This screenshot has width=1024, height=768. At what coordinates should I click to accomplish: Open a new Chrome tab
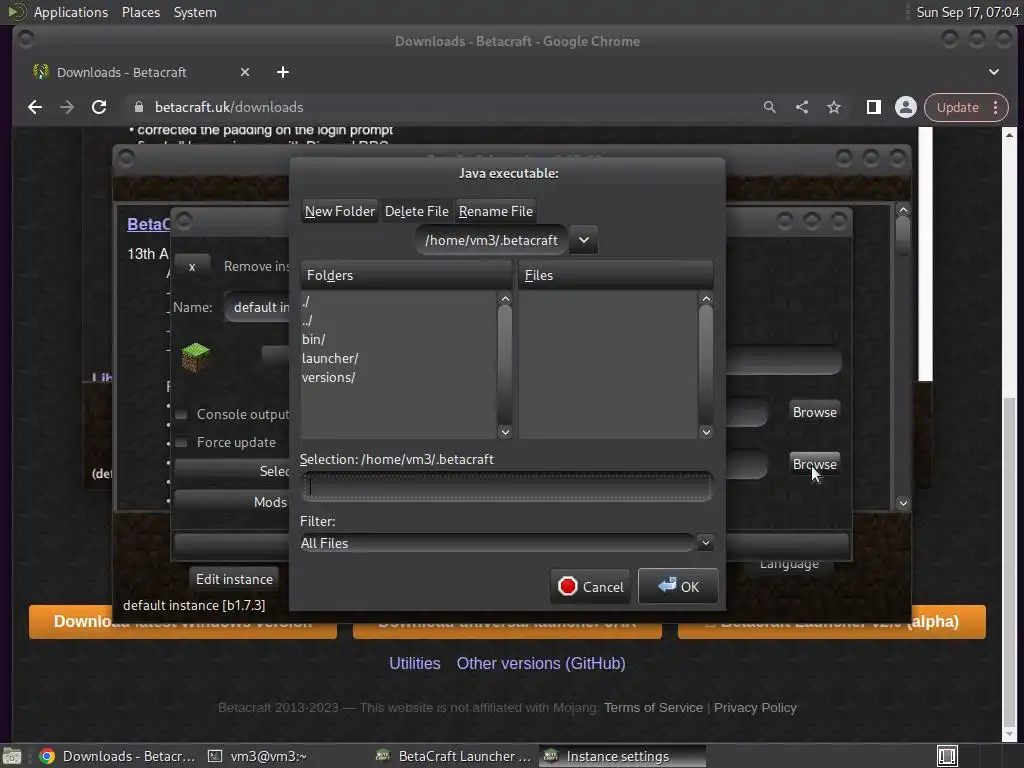(x=283, y=72)
